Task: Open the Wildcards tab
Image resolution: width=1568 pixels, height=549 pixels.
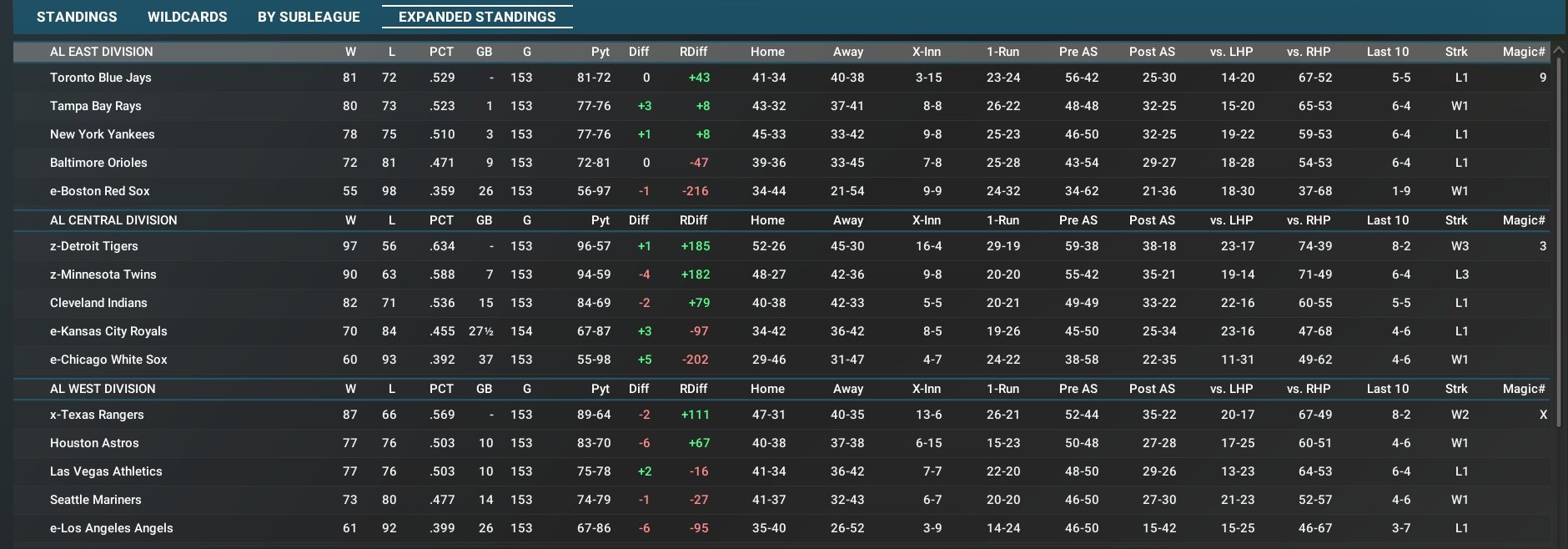Action: point(187,17)
